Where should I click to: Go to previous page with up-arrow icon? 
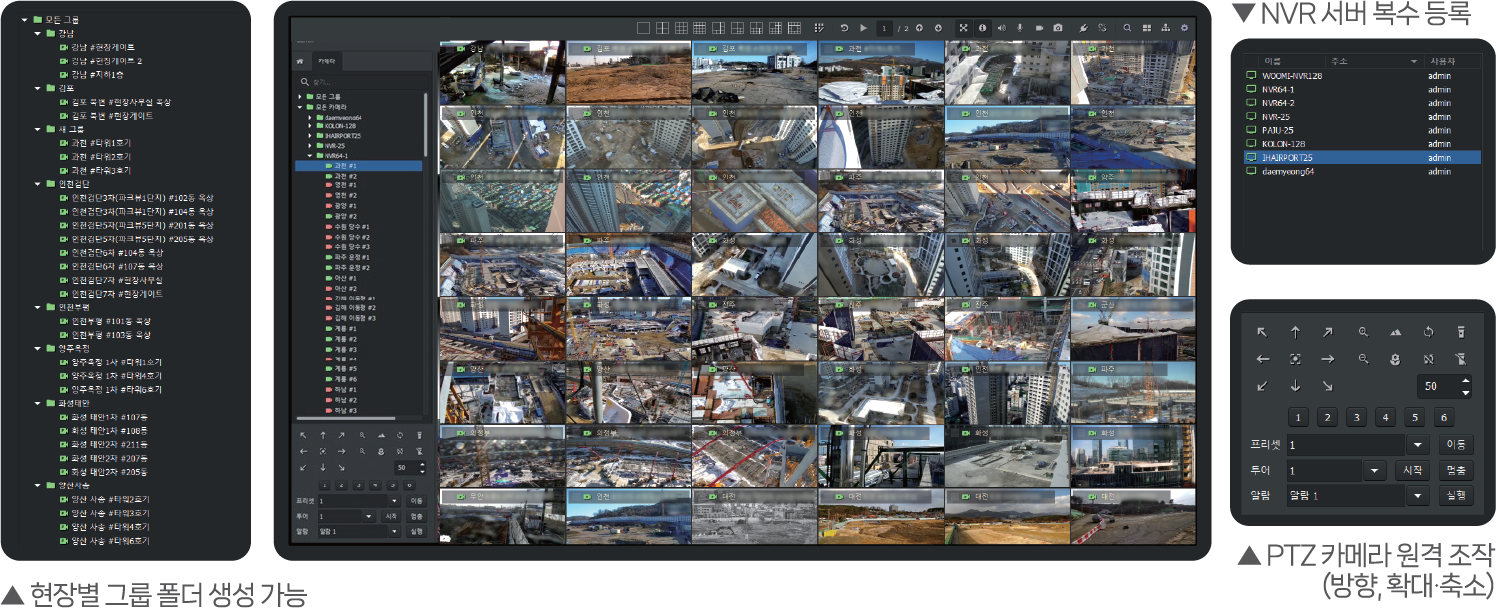tap(920, 28)
